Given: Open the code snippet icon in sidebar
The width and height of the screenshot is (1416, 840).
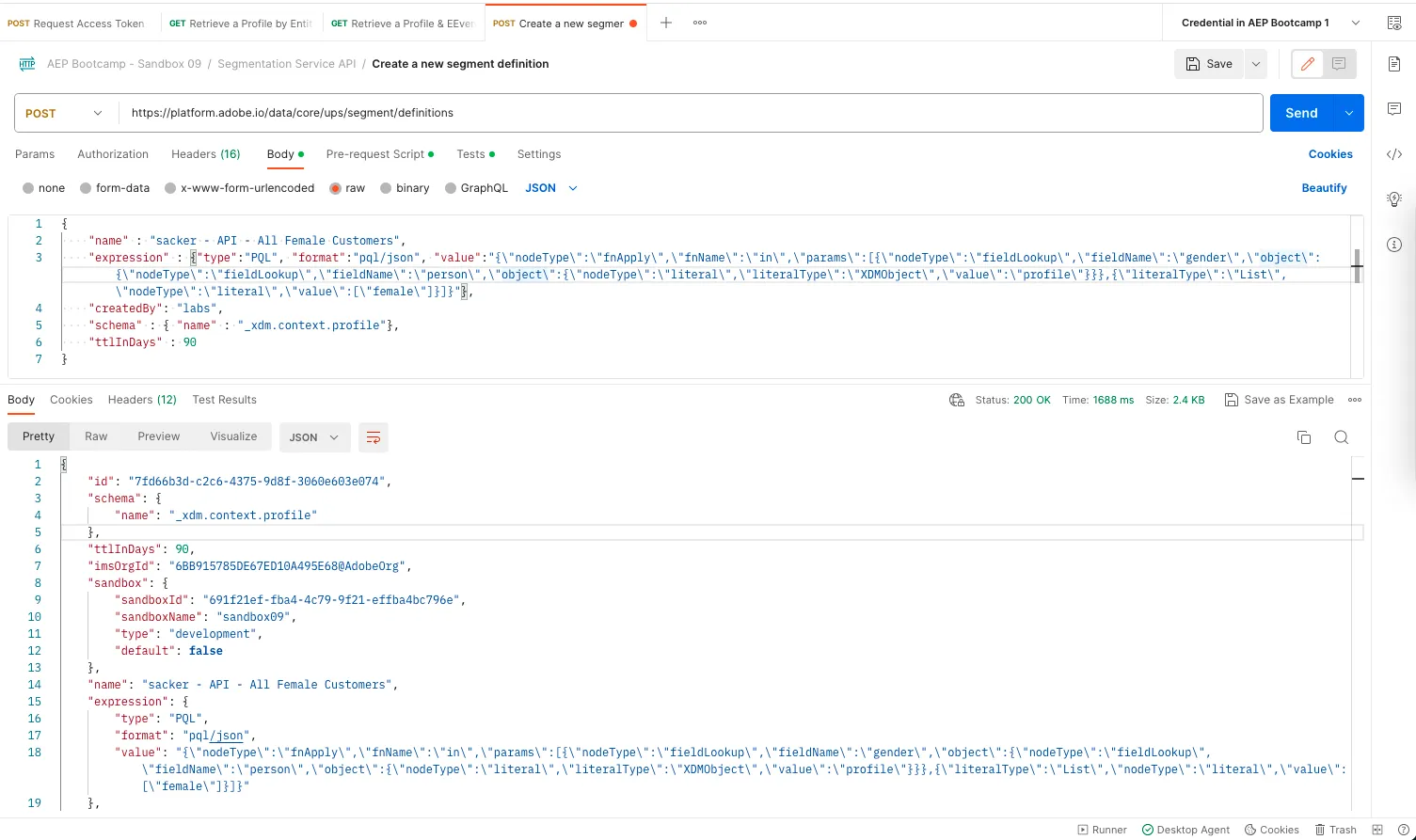Looking at the screenshot, I should 1394,154.
